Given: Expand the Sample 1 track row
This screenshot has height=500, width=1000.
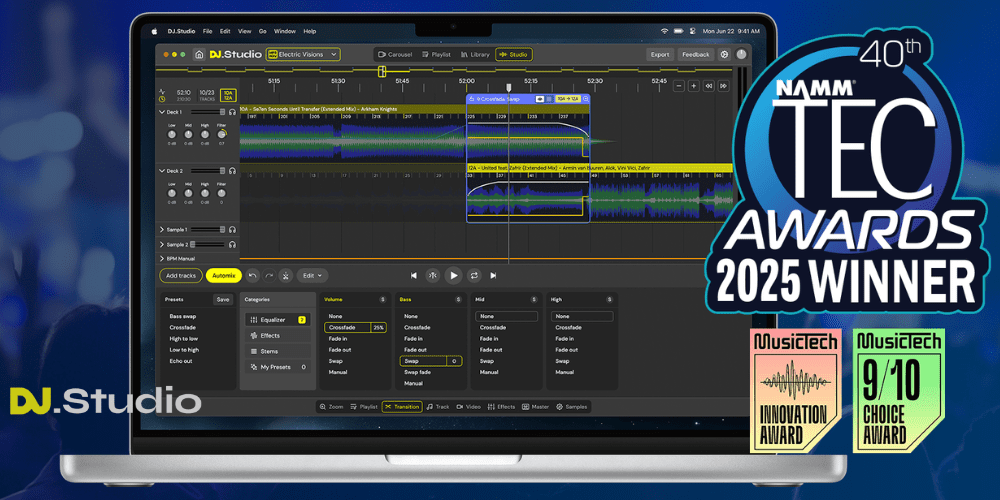Looking at the screenshot, I should tap(162, 230).
